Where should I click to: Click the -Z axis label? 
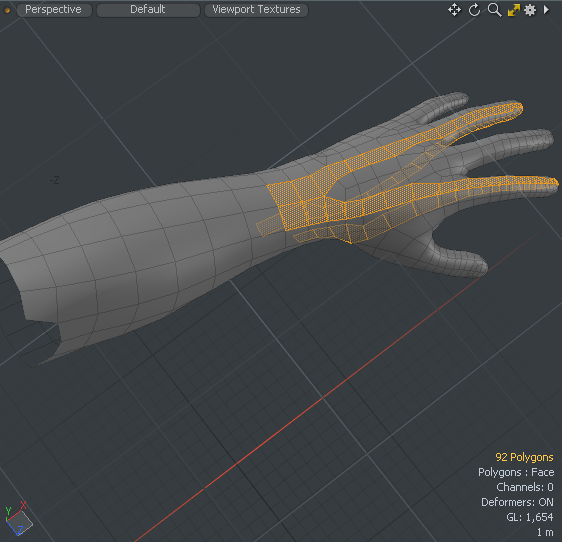[x=54, y=180]
